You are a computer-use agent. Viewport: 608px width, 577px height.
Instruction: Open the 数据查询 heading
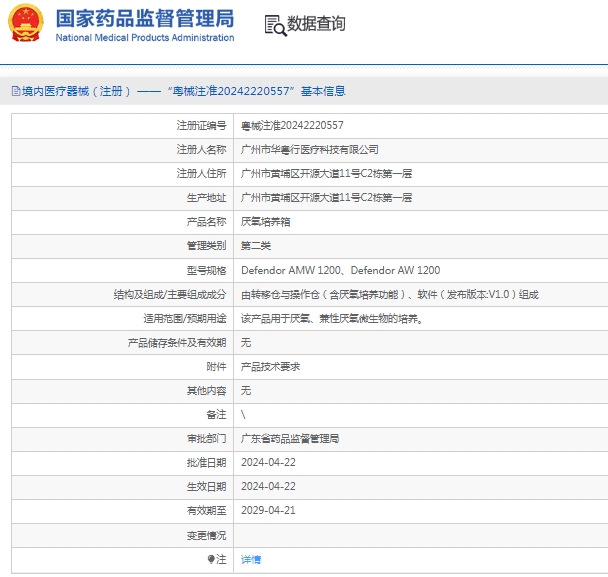click(x=316, y=24)
